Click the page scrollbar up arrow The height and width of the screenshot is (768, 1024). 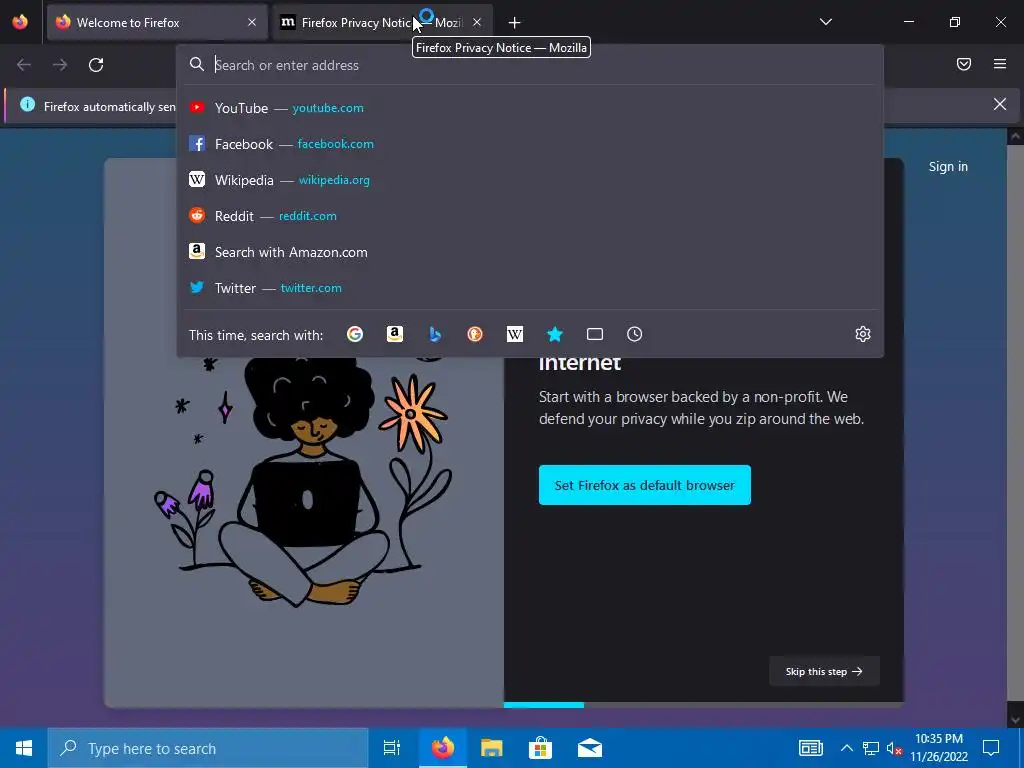point(1015,136)
